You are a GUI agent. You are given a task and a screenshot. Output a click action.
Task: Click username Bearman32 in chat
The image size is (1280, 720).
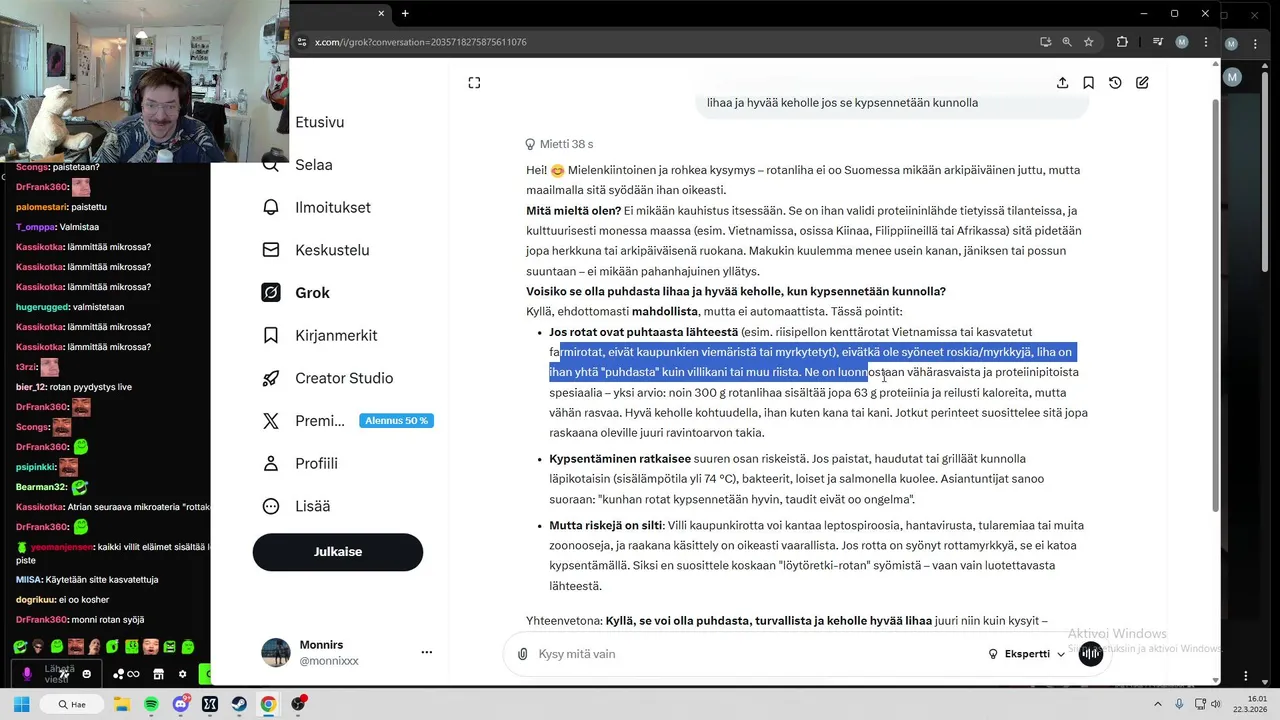coord(39,487)
